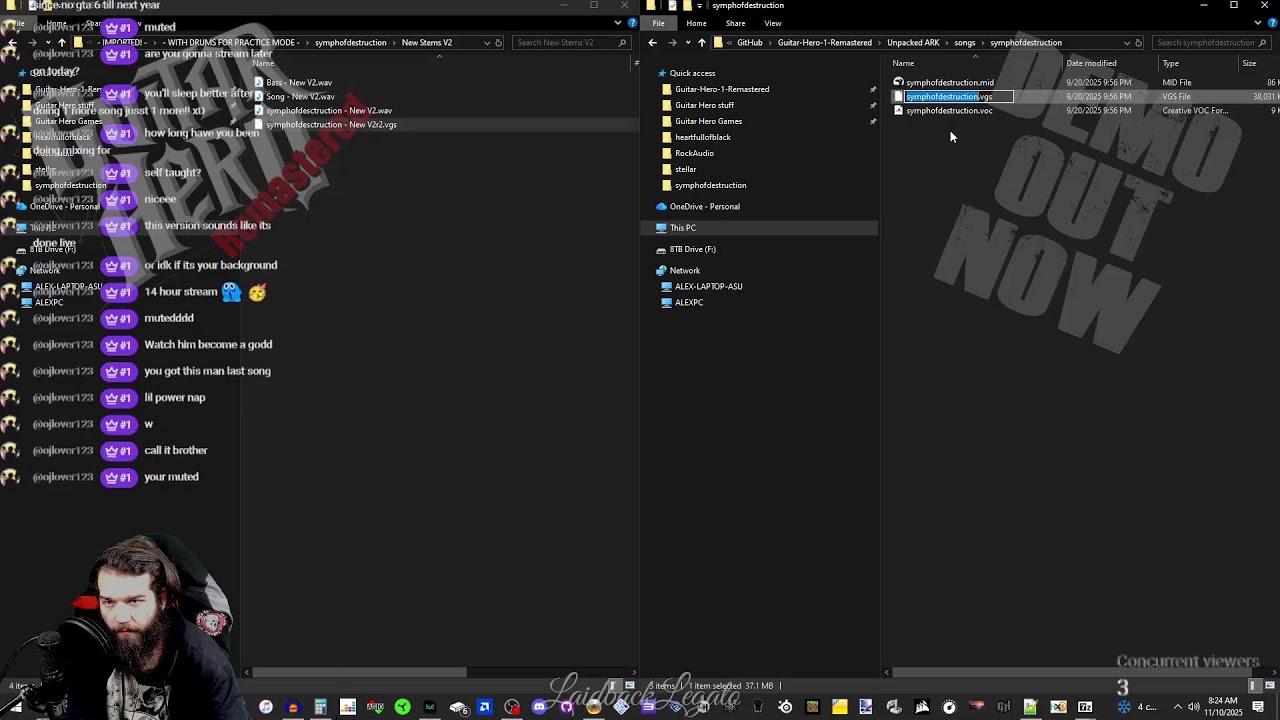Viewport: 1280px width, 720px height.
Task: Open Guitar Hero stuff in right Quick access list
Action: click(704, 105)
